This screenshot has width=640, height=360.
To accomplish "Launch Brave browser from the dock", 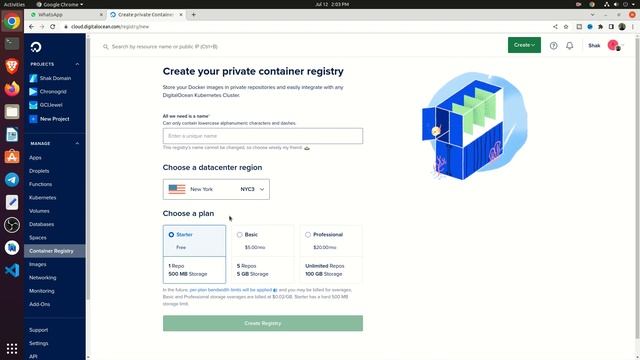I will (12, 66).
